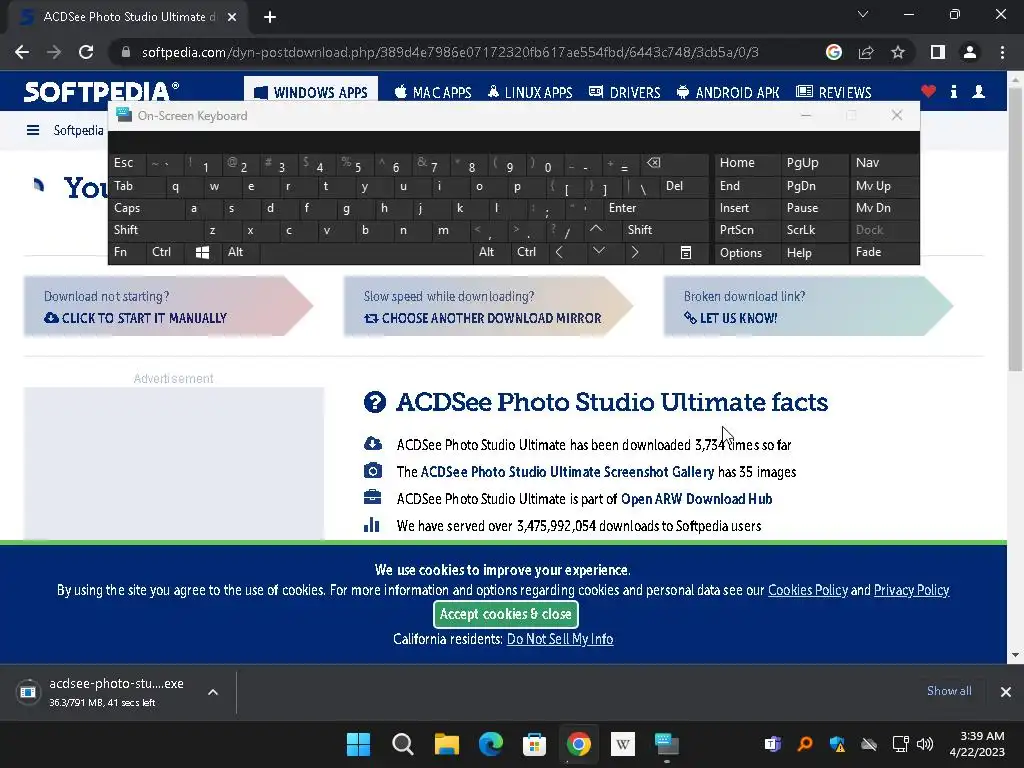Close the downloads bar
The width and height of the screenshot is (1024, 768).
1006,692
